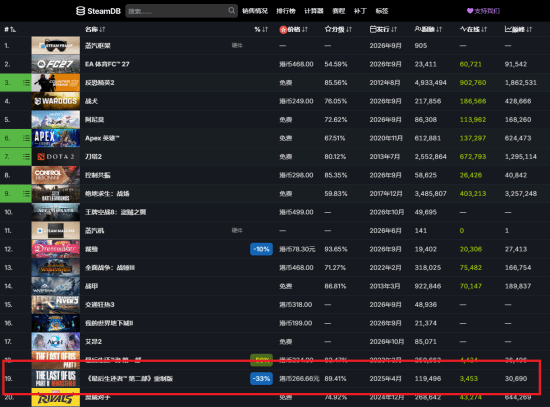Click the red price currency icon

283,29
